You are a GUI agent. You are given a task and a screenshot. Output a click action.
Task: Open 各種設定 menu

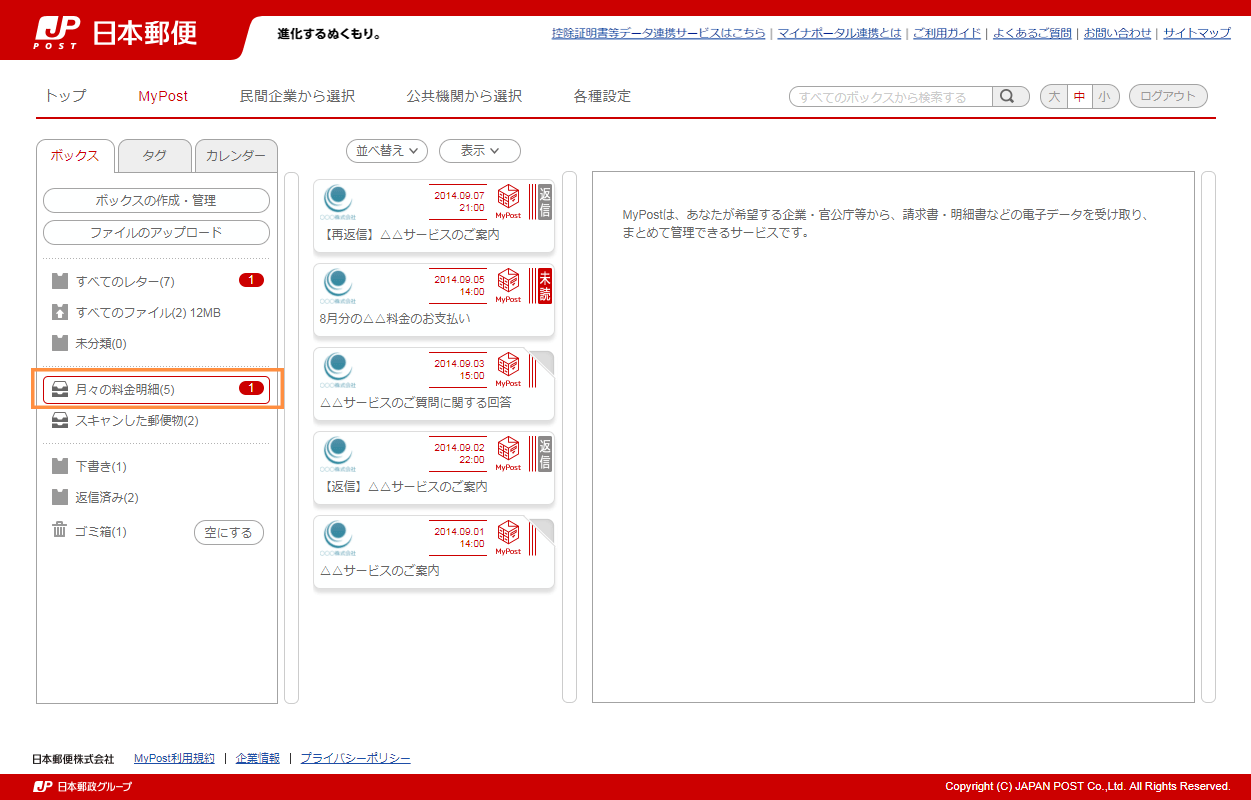(602, 96)
